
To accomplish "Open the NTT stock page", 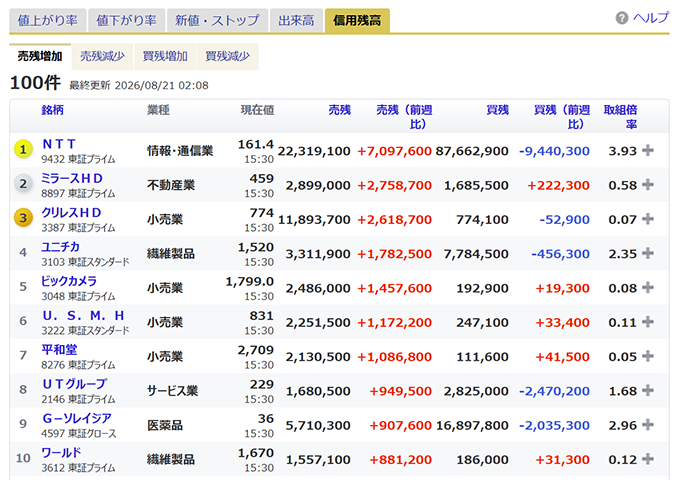I will click(59, 144).
